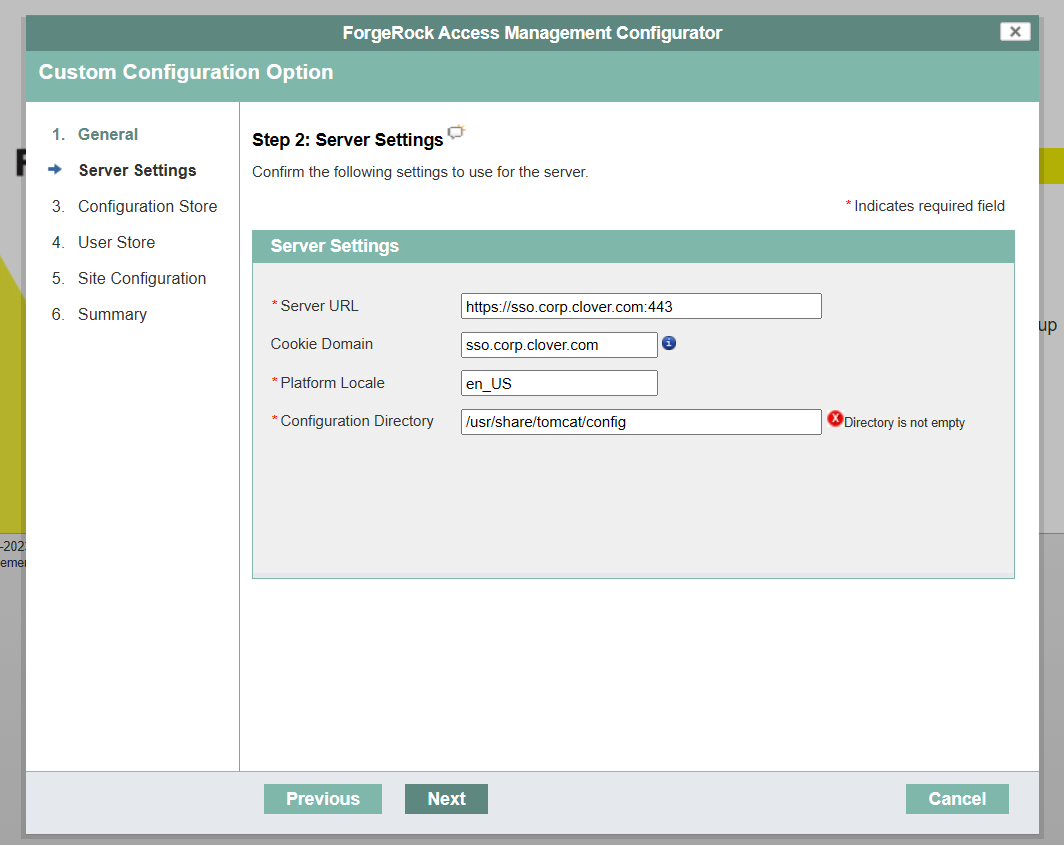Click the 'Custom Configuration Option' title
1064x845 pixels.
186,72
